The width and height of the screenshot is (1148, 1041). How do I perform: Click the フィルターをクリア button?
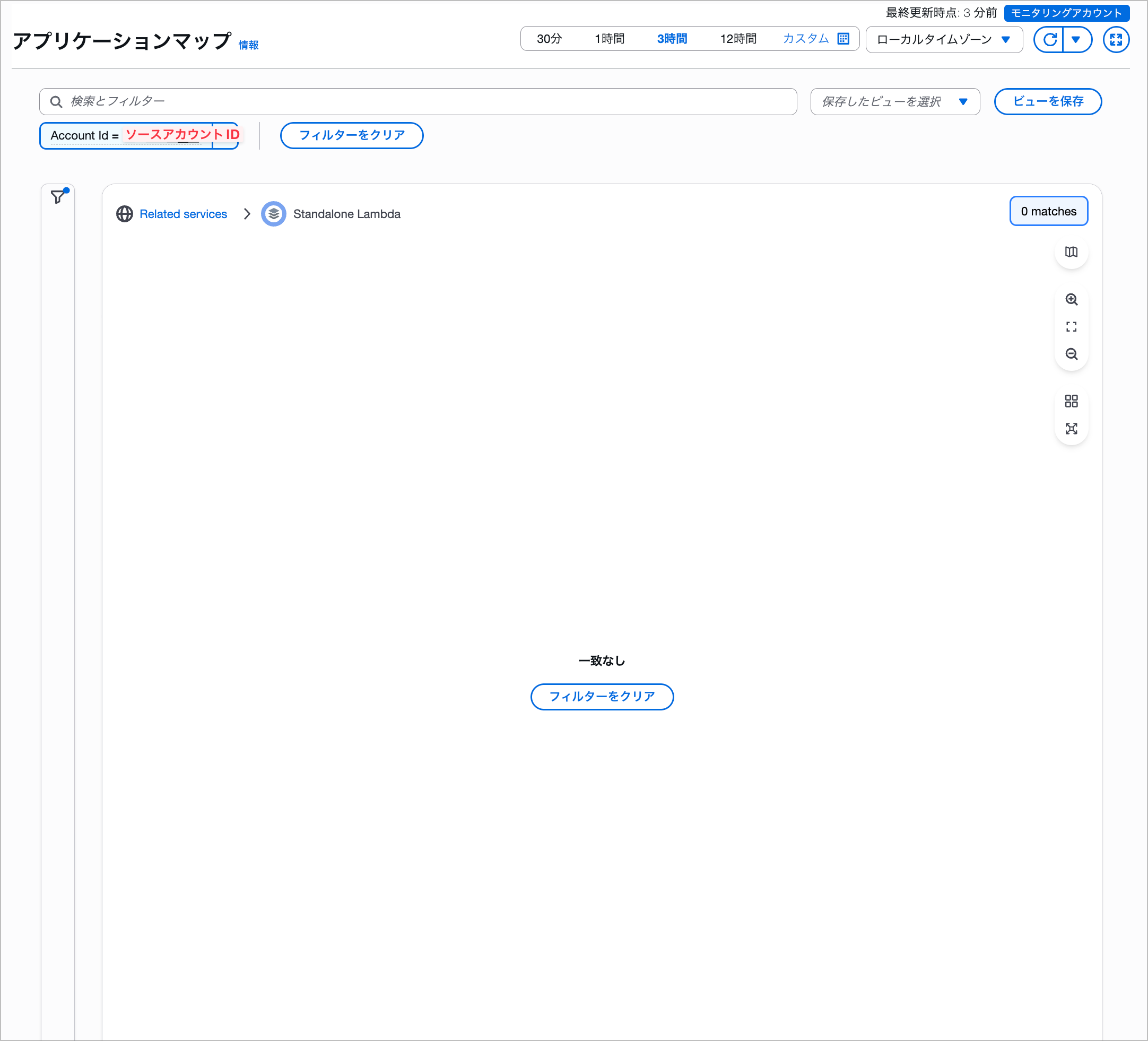point(351,135)
